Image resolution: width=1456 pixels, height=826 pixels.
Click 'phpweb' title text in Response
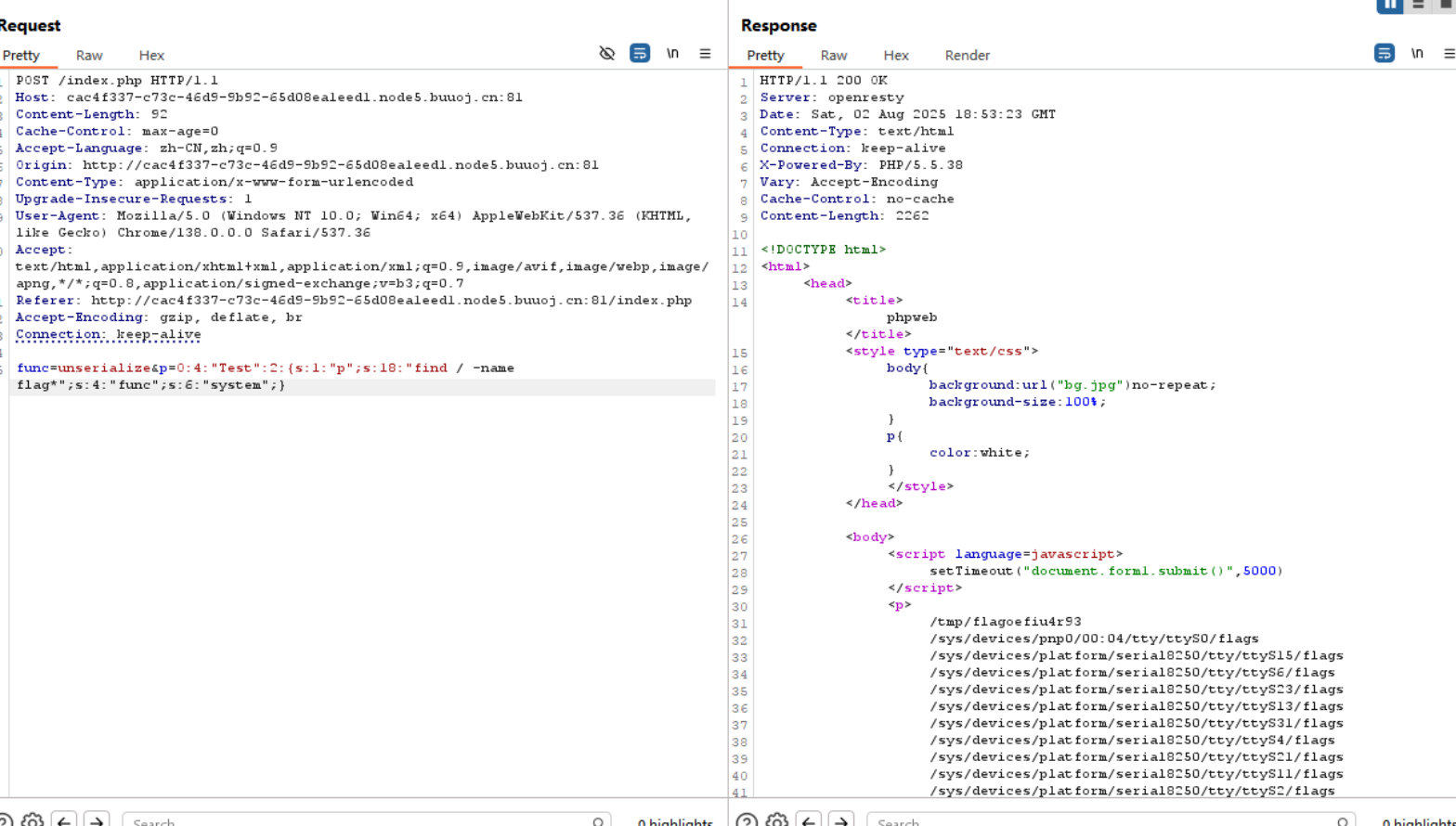point(912,317)
